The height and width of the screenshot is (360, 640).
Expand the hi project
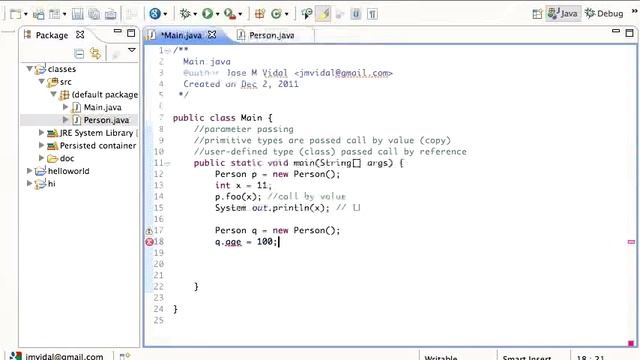[29, 183]
